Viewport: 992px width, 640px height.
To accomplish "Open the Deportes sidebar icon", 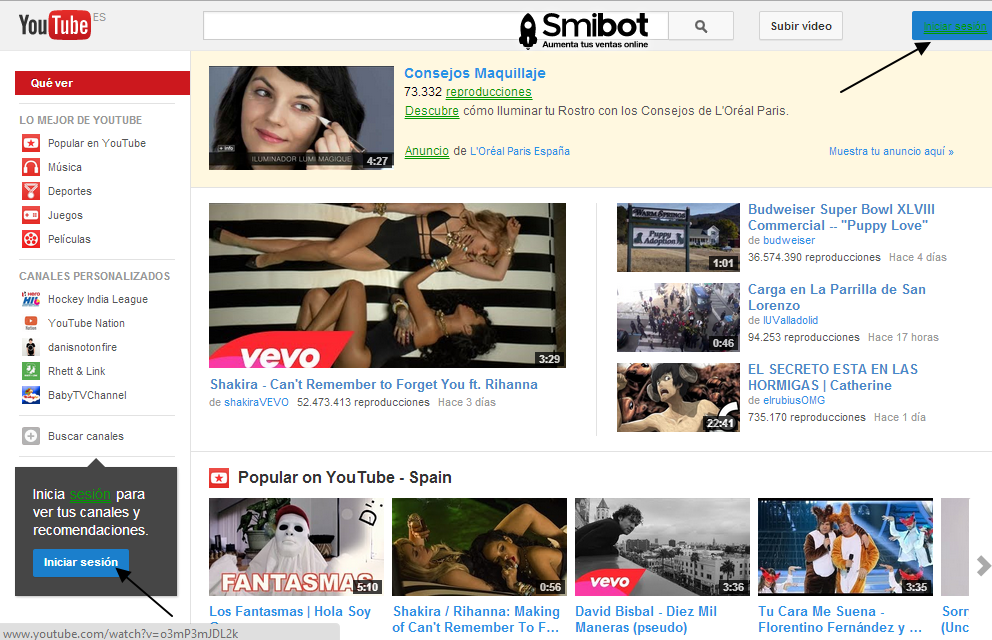I will click(x=31, y=191).
